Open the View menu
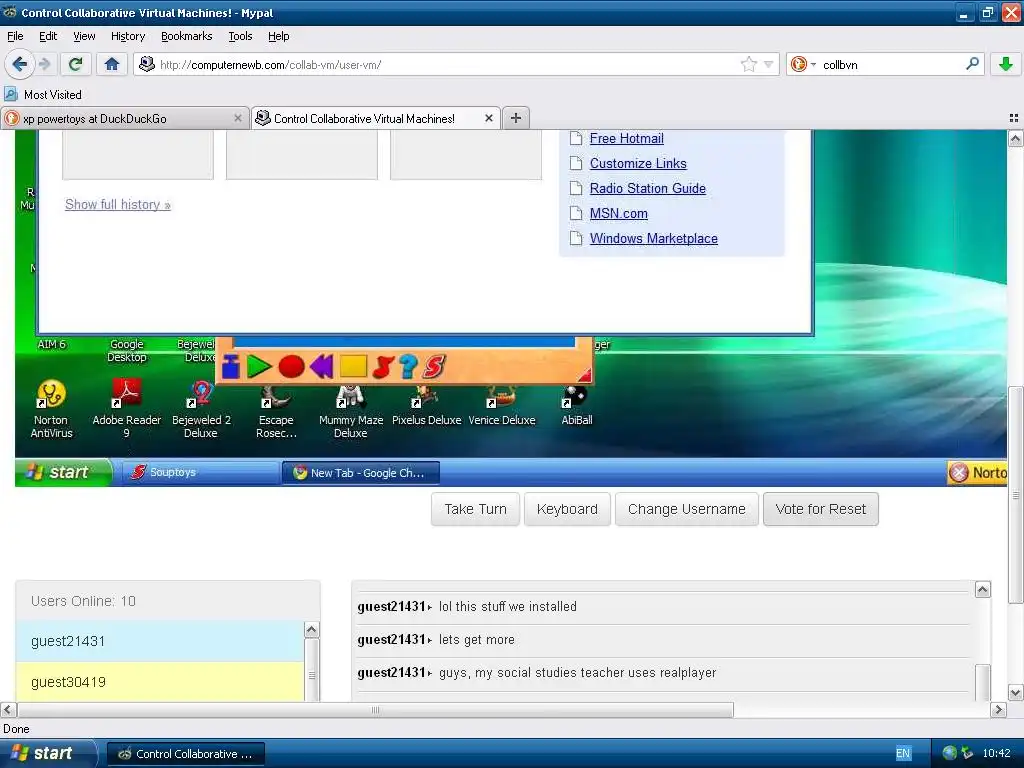 point(84,36)
